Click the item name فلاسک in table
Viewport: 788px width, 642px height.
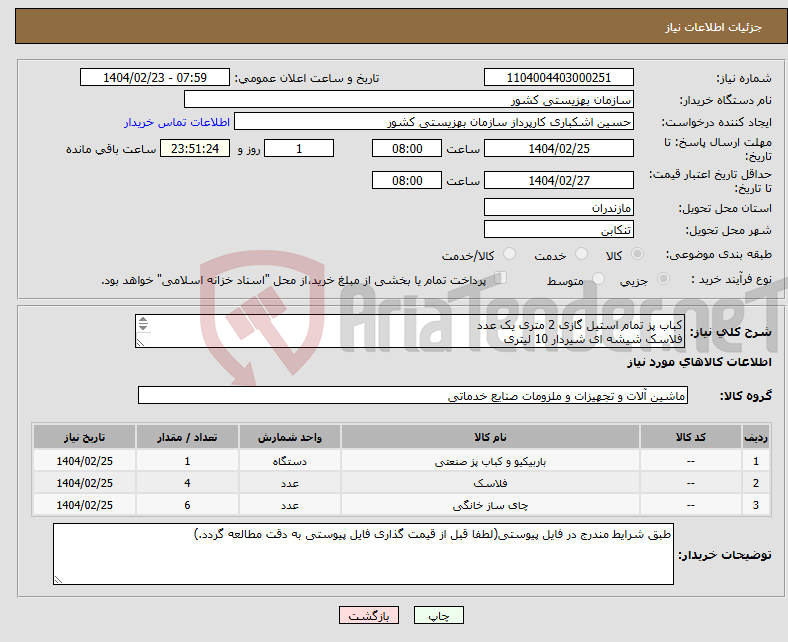click(490, 483)
